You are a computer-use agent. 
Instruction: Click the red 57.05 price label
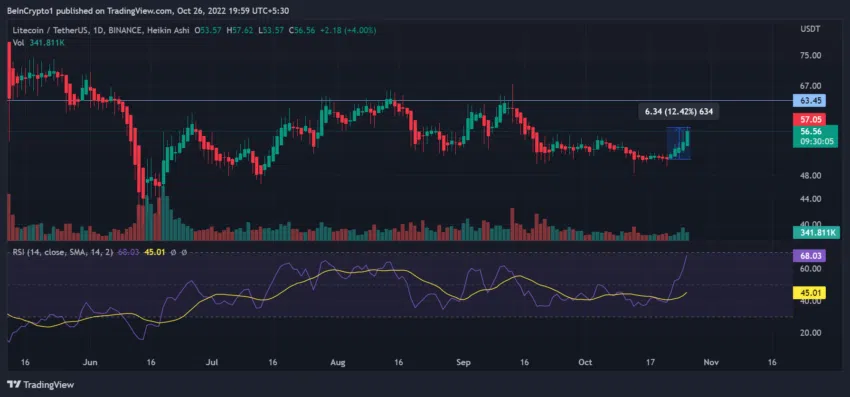809,119
